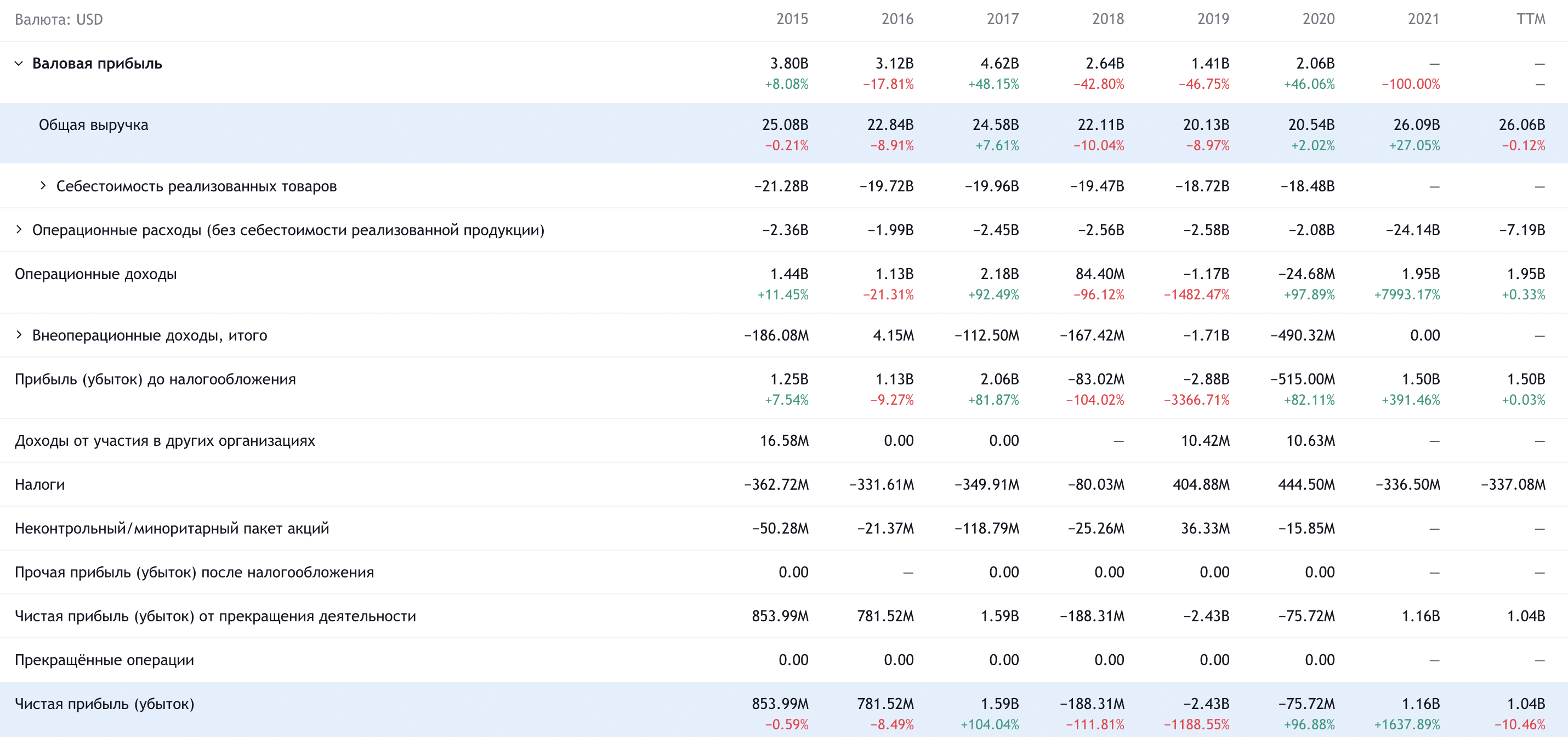Click gross profit change -100.00%
This screenshot has height=737, width=1568.
pos(1410,84)
